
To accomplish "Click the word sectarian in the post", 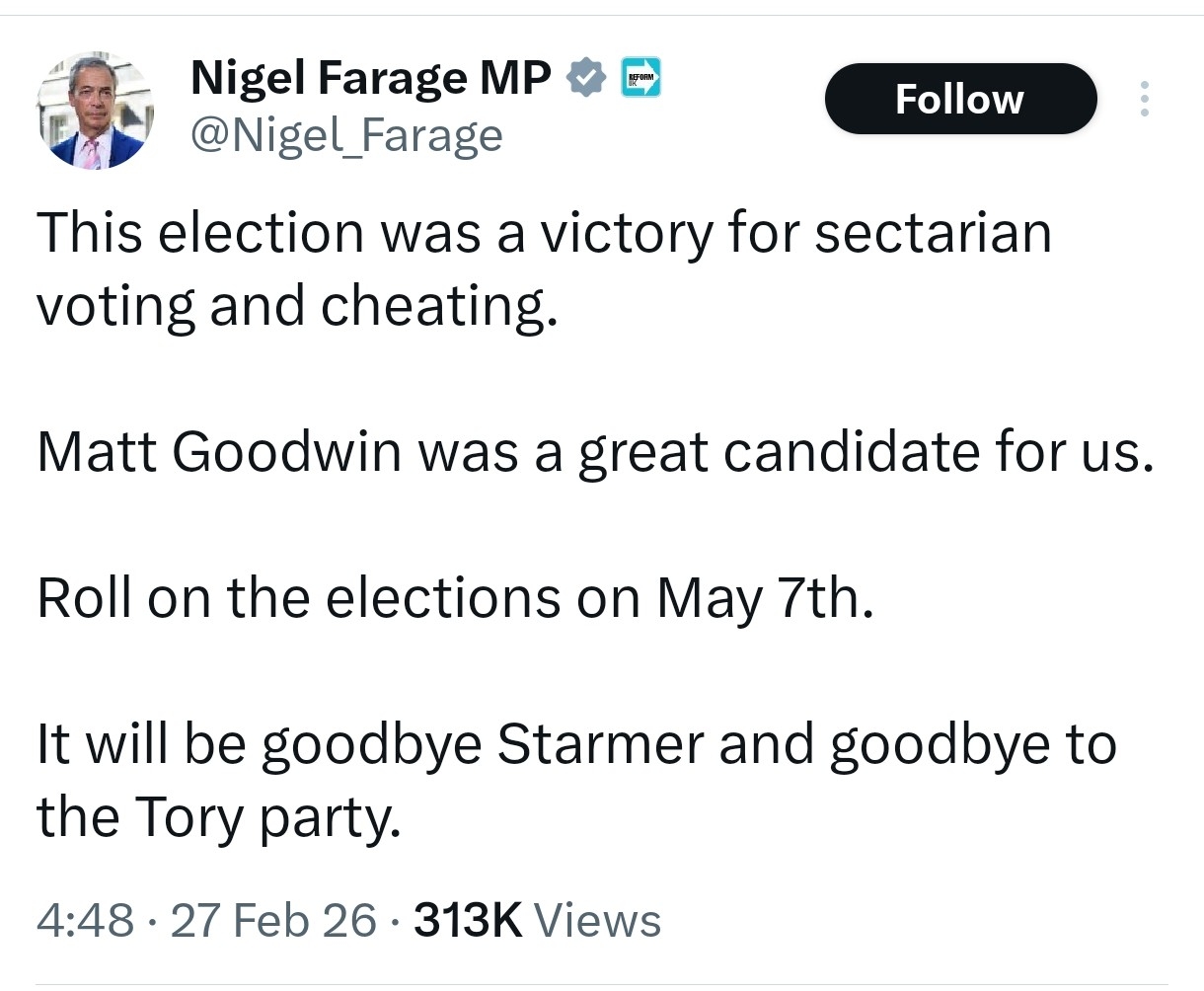I will (933, 233).
